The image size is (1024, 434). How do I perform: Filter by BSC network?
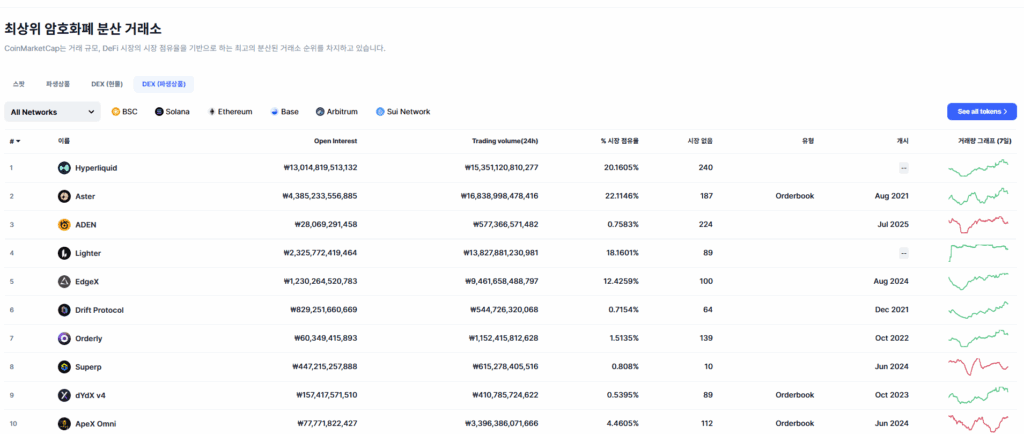tap(125, 112)
